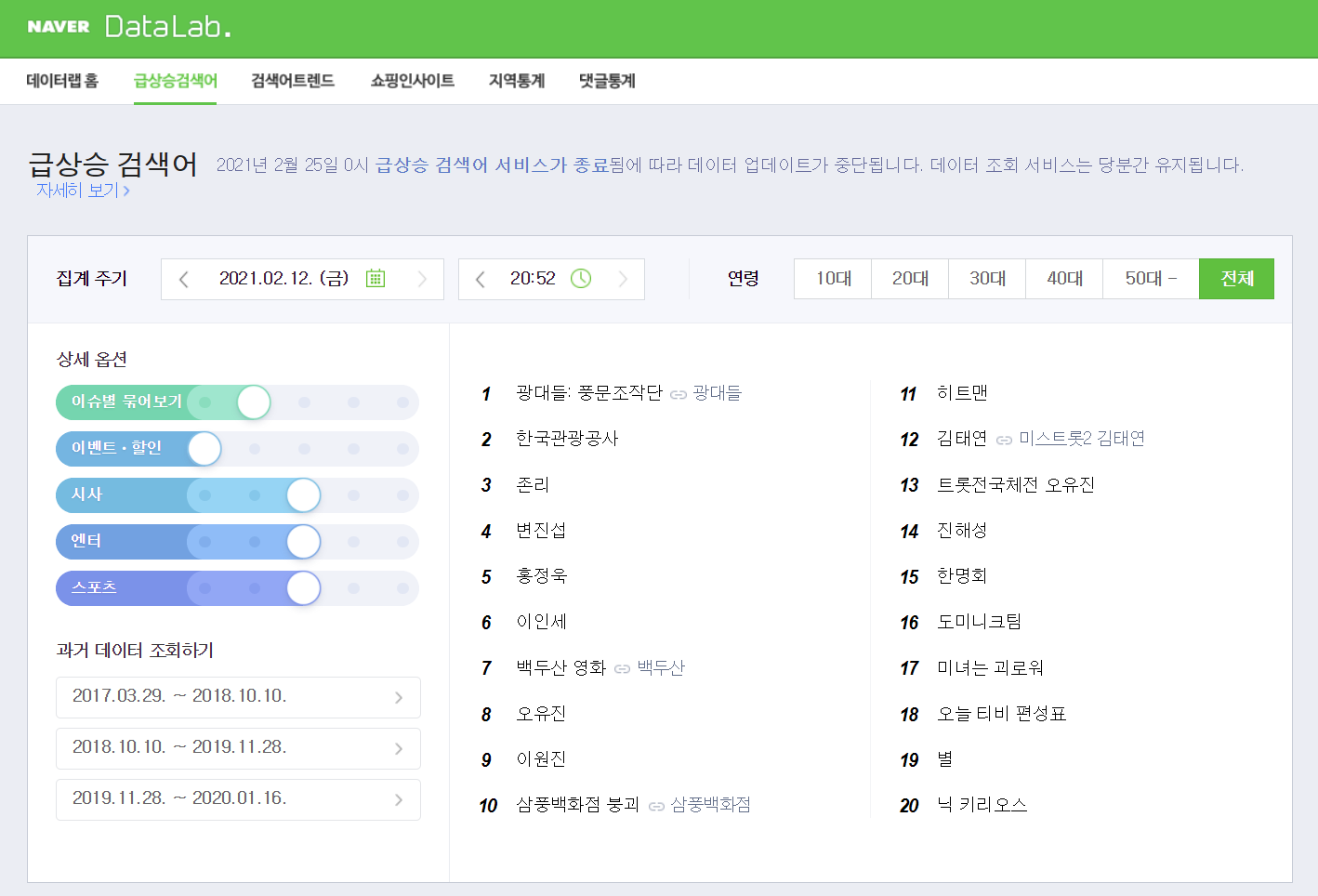Viewport: 1318px width, 896px height.
Task: Open related keyword 삼풍백화점 link
Action: click(x=711, y=805)
